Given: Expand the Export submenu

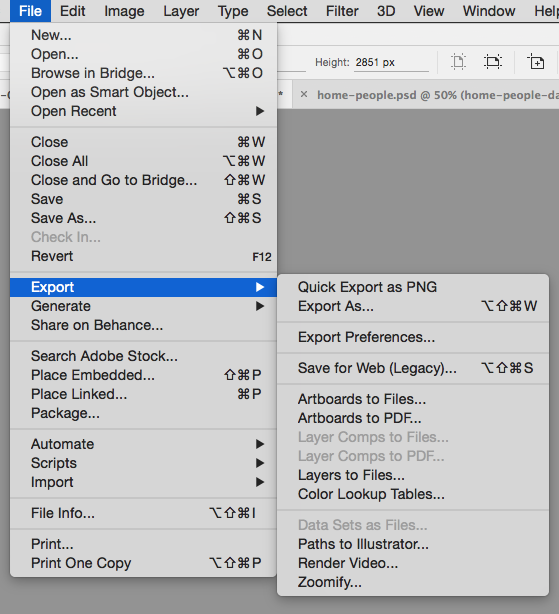Looking at the screenshot, I should click(143, 287).
